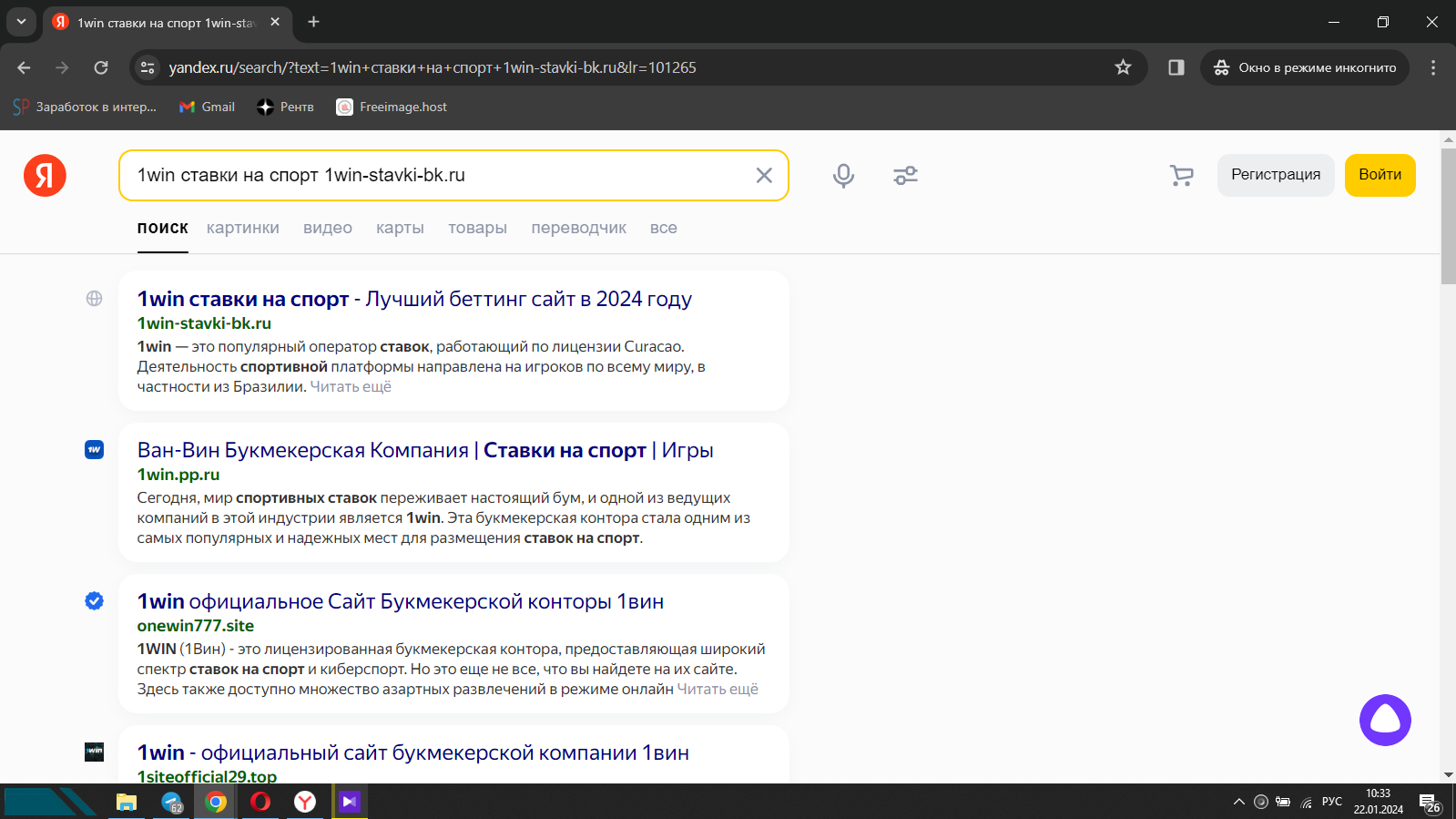
Task: Expand Читать ещё under onewin777.site snippet
Action: coord(718,689)
